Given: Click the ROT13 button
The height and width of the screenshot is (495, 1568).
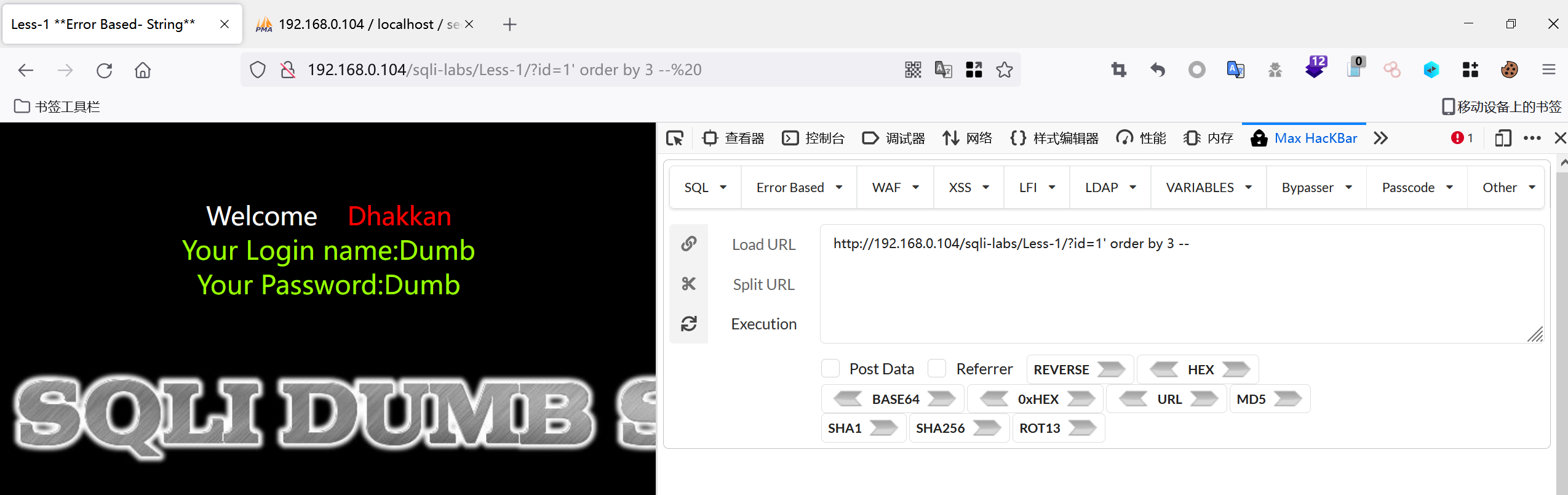Looking at the screenshot, I should coord(1058,428).
